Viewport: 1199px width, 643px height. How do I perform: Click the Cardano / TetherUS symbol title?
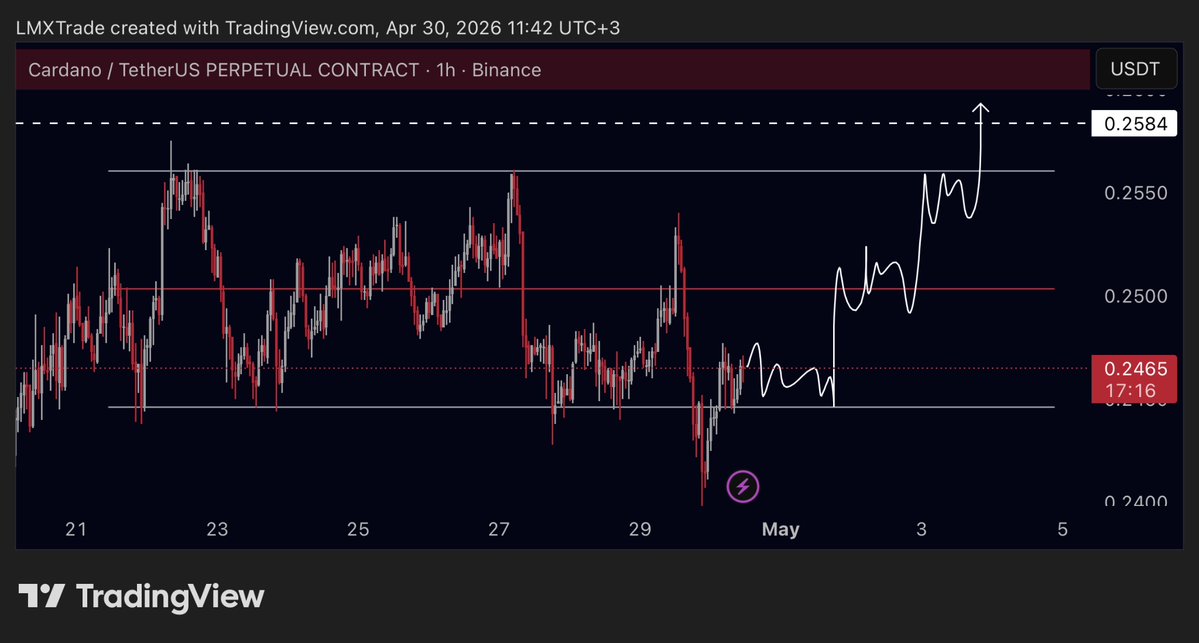point(284,70)
